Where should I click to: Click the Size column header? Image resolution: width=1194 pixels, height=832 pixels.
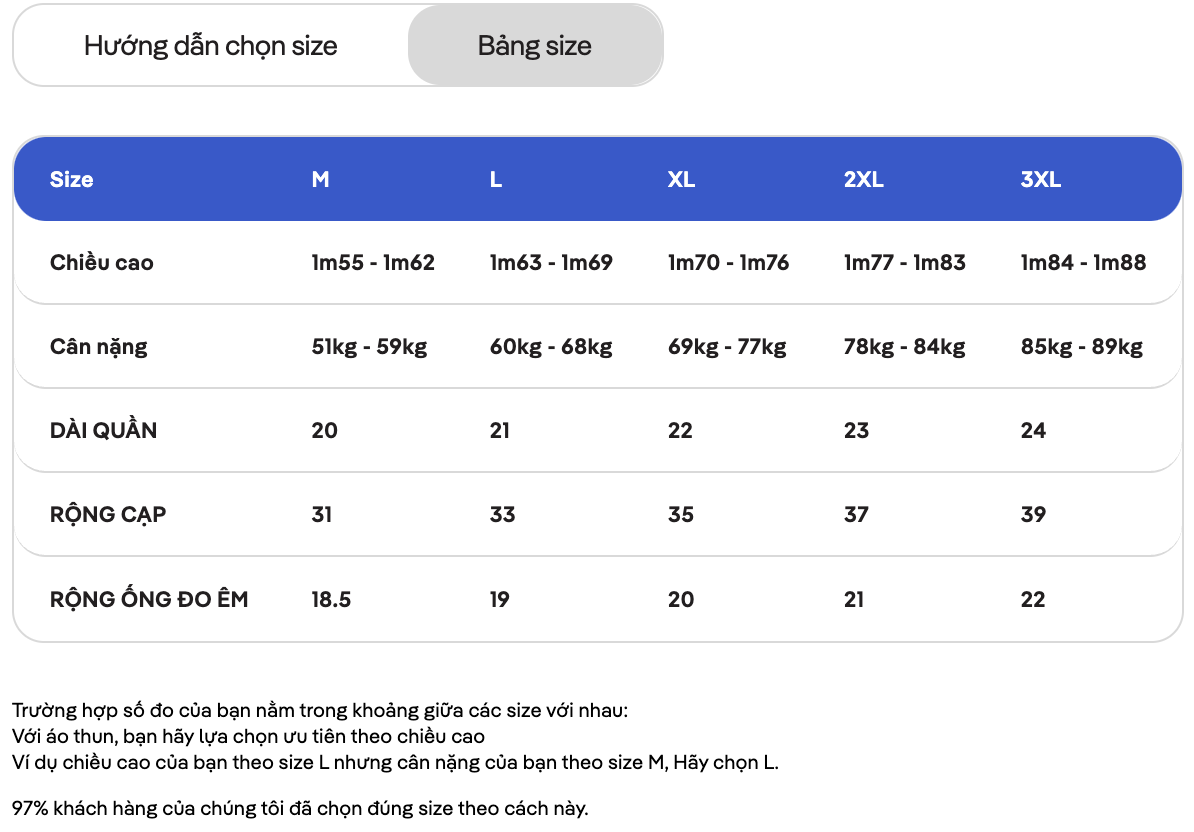(72, 180)
